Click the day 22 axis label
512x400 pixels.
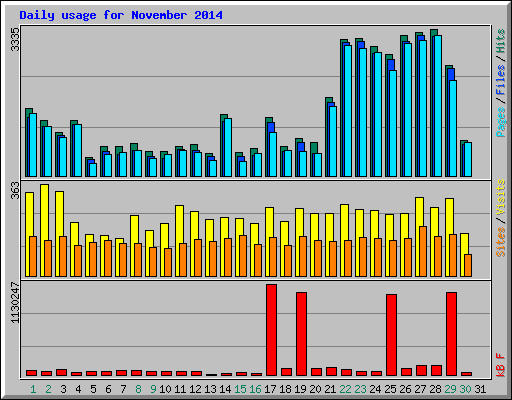click(345, 389)
